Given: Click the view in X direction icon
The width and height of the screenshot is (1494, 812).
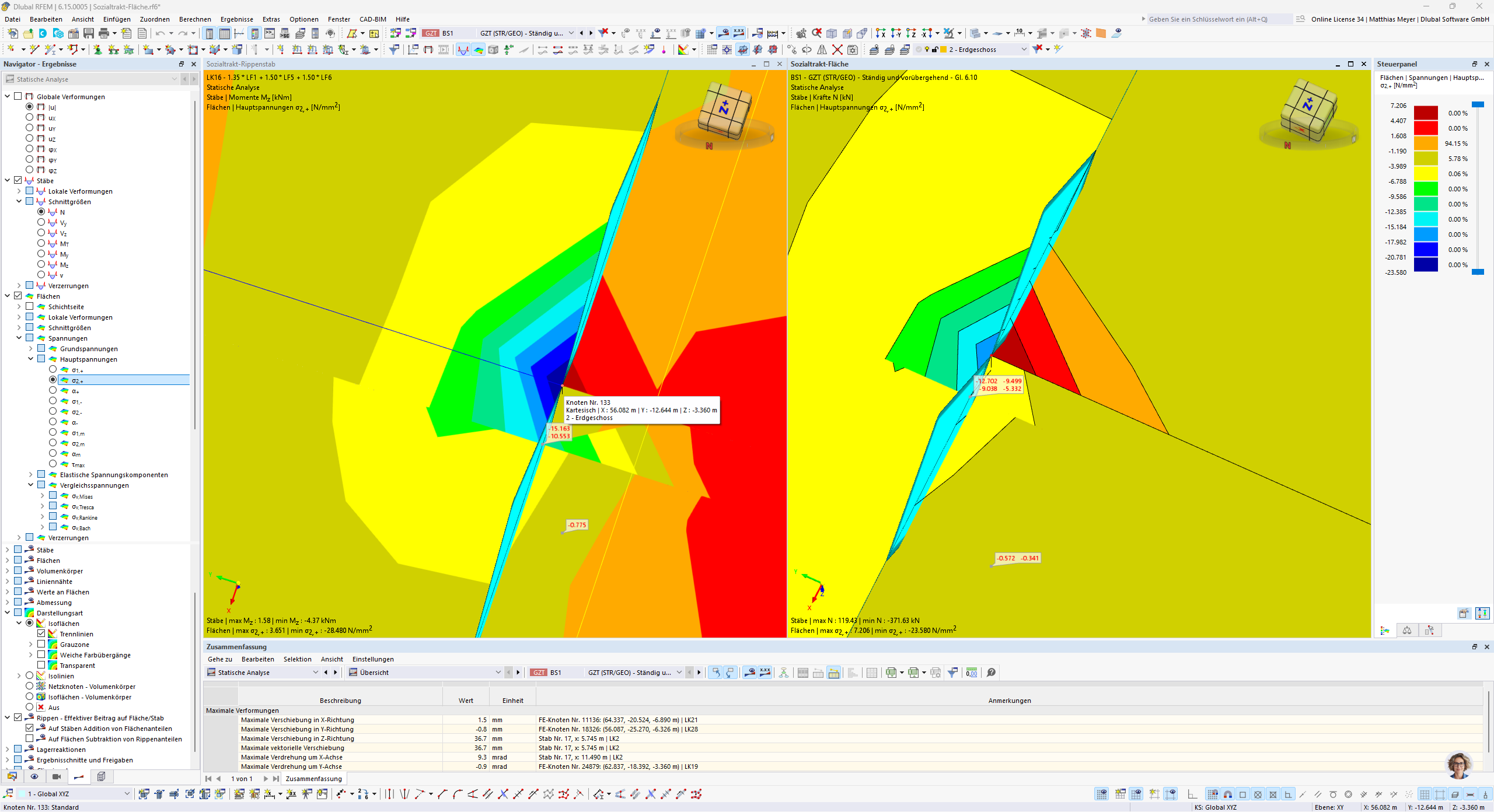Looking at the screenshot, I should 881,33.
